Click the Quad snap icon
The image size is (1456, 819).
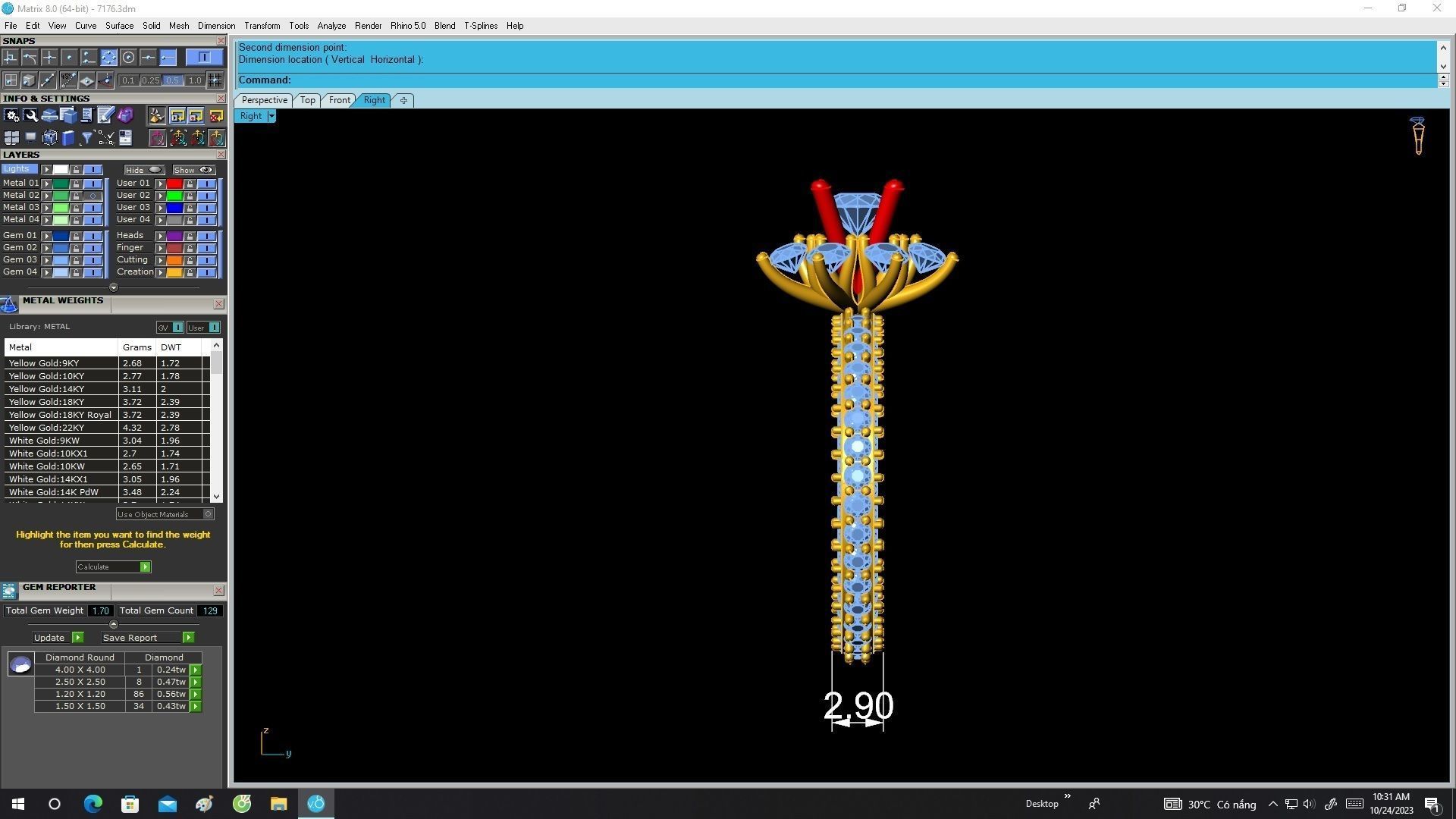click(x=108, y=58)
